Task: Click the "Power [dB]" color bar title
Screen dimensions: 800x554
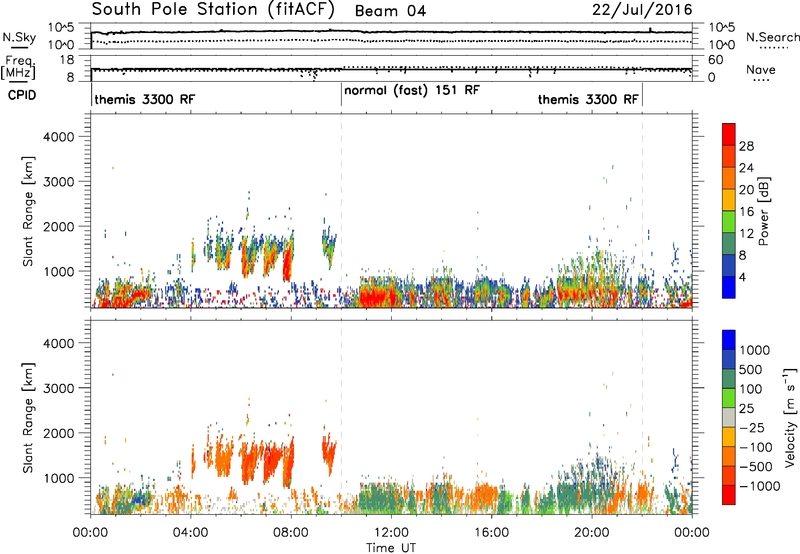Action: [764, 211]
